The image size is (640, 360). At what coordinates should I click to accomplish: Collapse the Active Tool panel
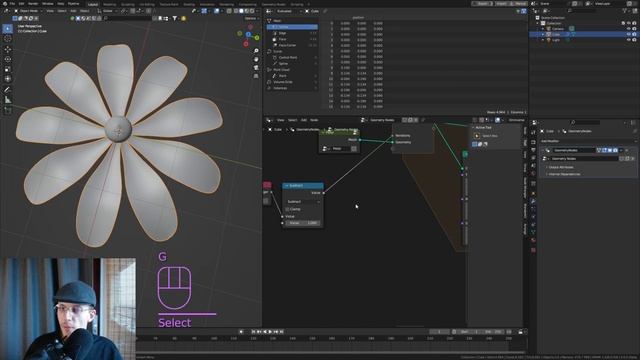[473, 127]
